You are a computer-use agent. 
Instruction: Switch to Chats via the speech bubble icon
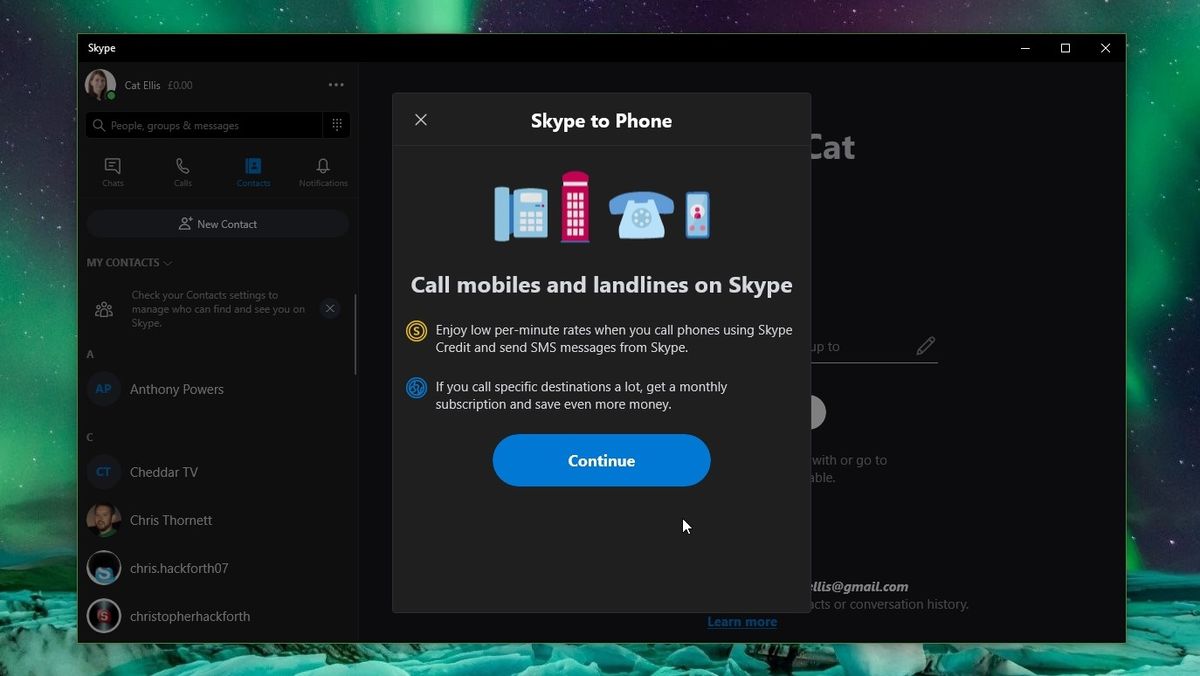[x=112, y=170]
